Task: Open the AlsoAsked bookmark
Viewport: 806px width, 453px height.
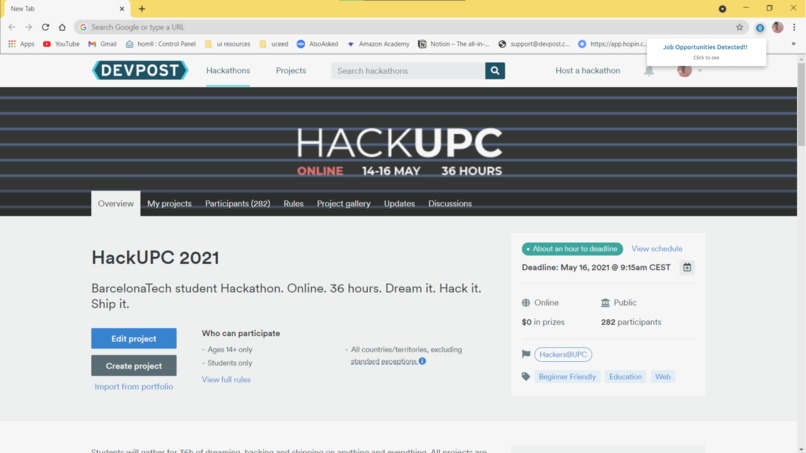Action: tap(317, 44)
